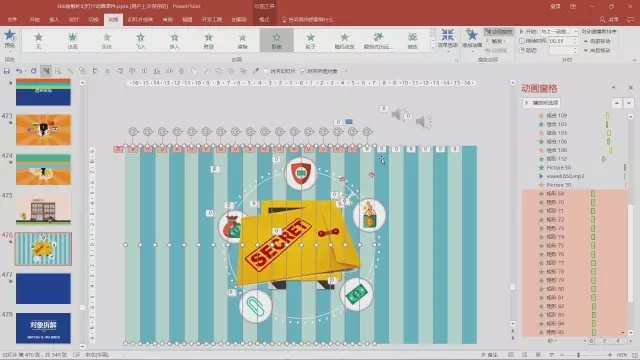
Task: Switch to the 插入 Insert ribbon tab
Action: coord(54,20)
